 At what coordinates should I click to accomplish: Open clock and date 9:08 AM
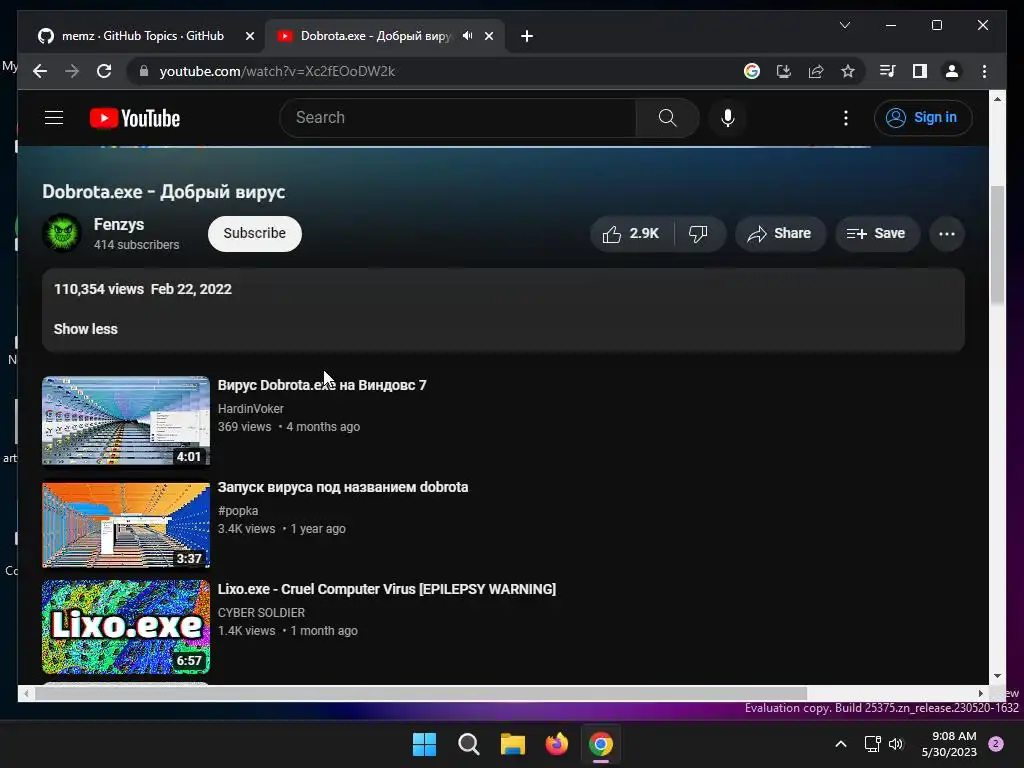pos(949,744)
